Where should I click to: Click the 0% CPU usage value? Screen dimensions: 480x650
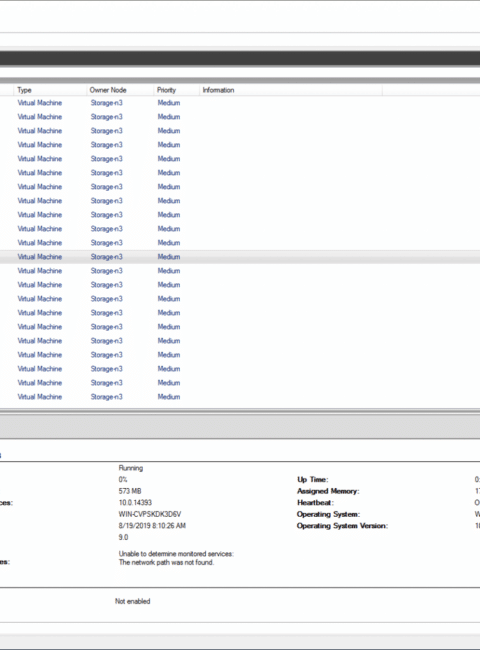[x=123, y=480]
